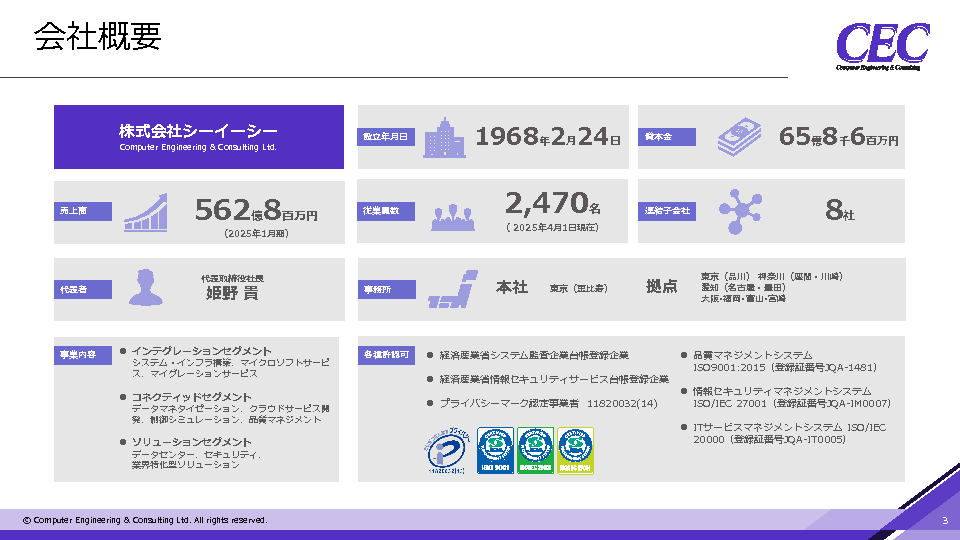Select the 売上高 label tag
The image size is (960, 540).
[x=84, y=211]
